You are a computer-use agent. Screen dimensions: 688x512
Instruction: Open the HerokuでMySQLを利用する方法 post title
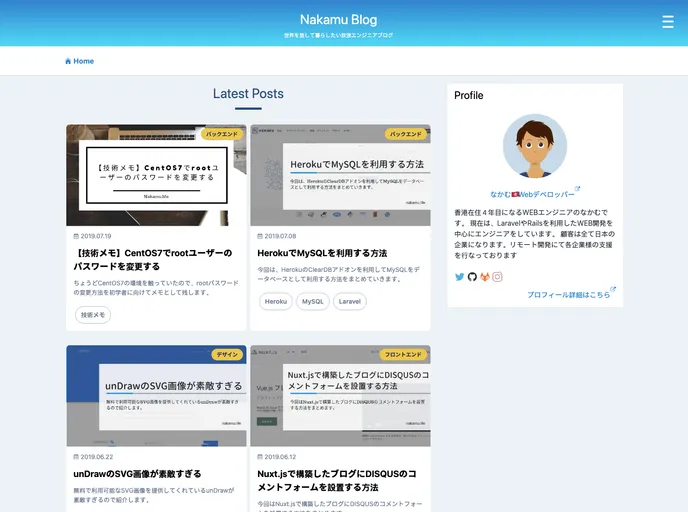pos(322,253)
